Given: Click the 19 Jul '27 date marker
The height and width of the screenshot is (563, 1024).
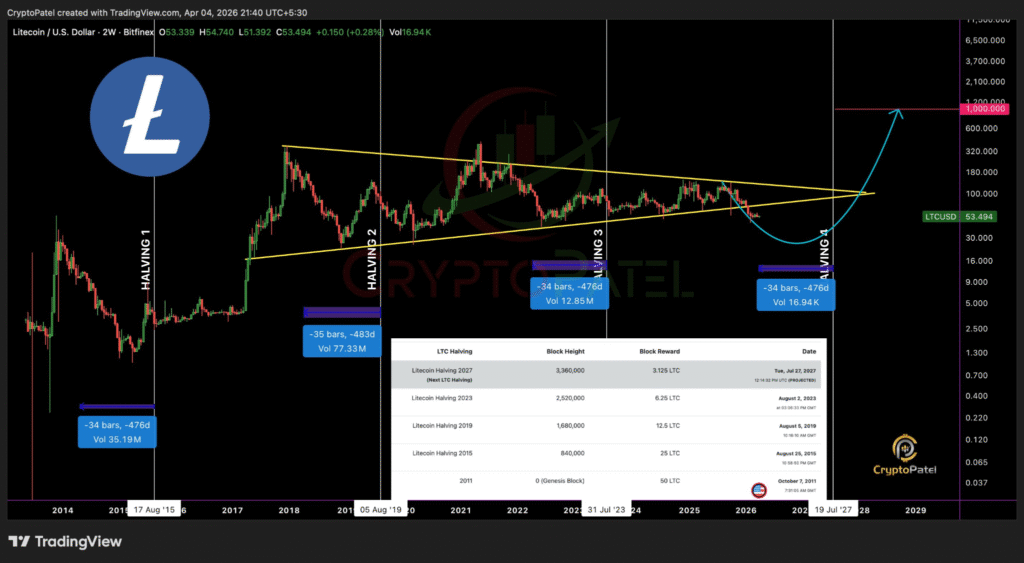Looking at the screenshot, I should tap(833, 509).
